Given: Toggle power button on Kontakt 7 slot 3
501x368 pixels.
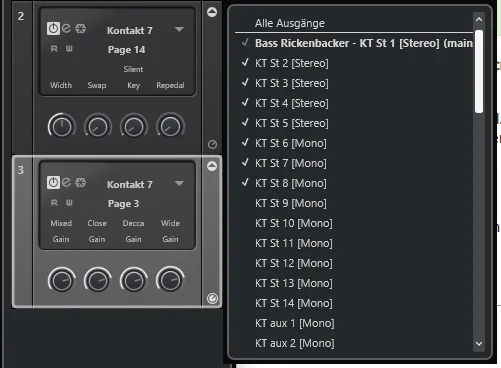Looking at the screenshot, I should click(x=53, y=182).
